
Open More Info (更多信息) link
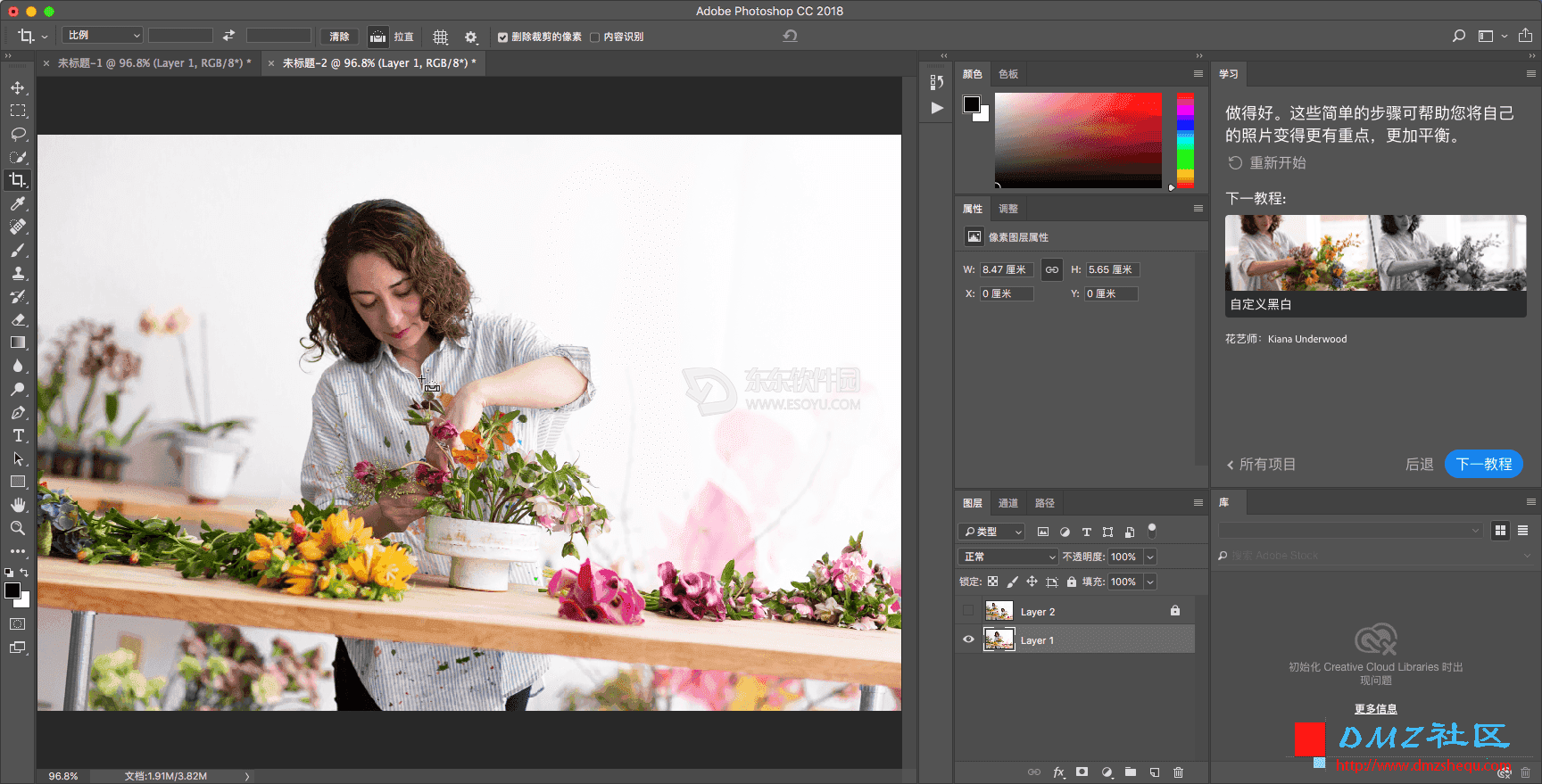[1375, 709]
